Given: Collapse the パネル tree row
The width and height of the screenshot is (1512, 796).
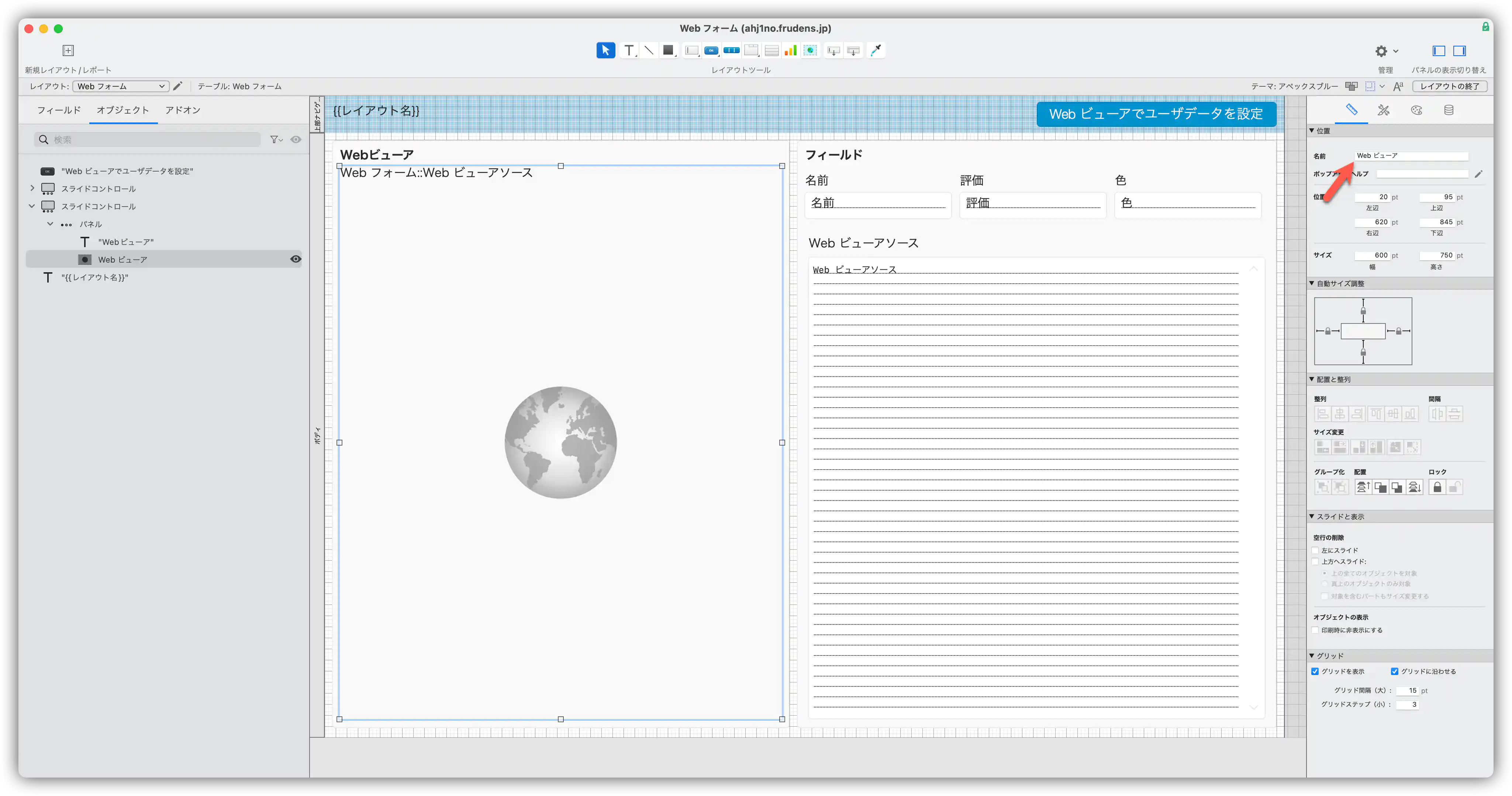Looking at the screenshot, I should [x=51, y=224].
